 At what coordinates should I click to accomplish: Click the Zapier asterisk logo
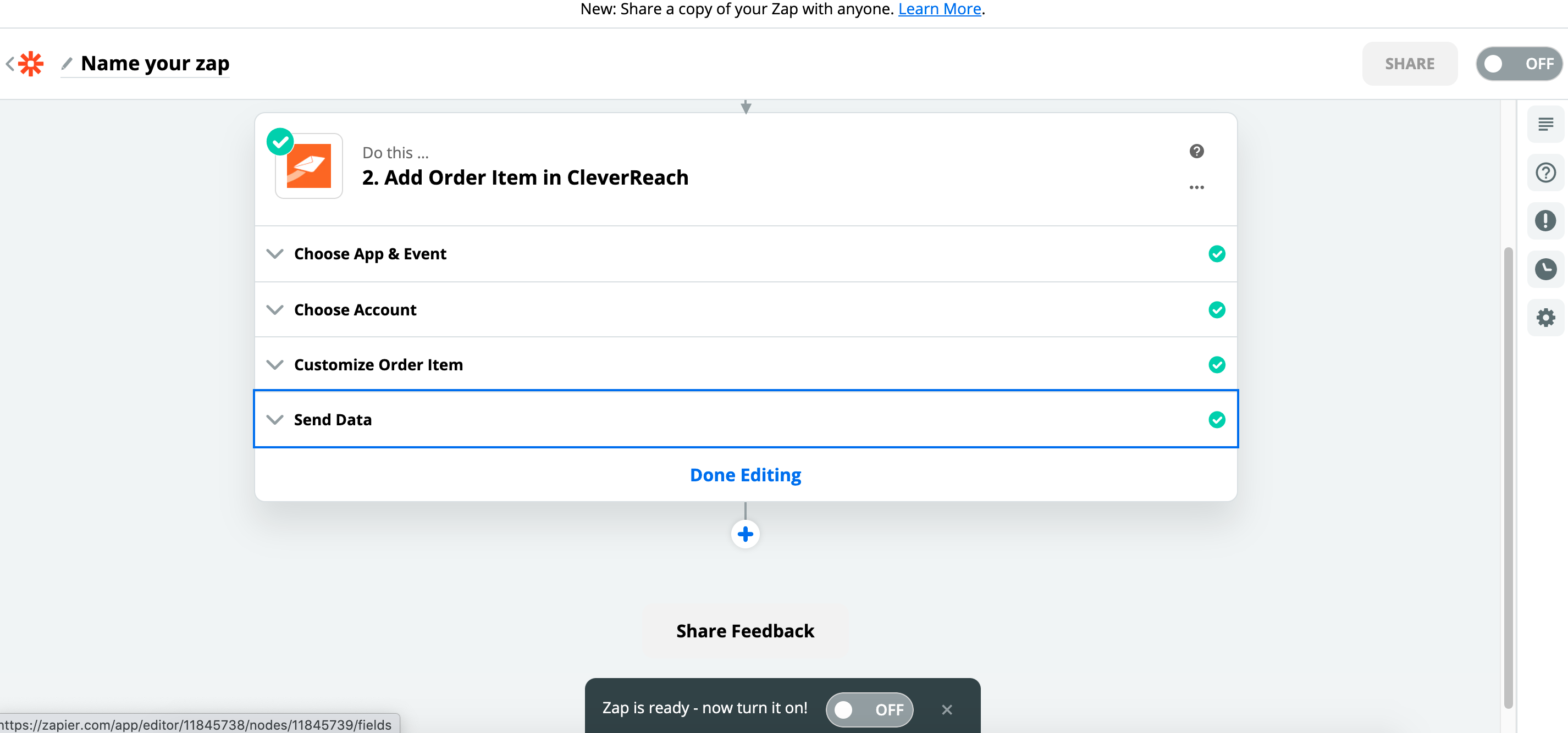pyautogui.click(x=30, y=63)
